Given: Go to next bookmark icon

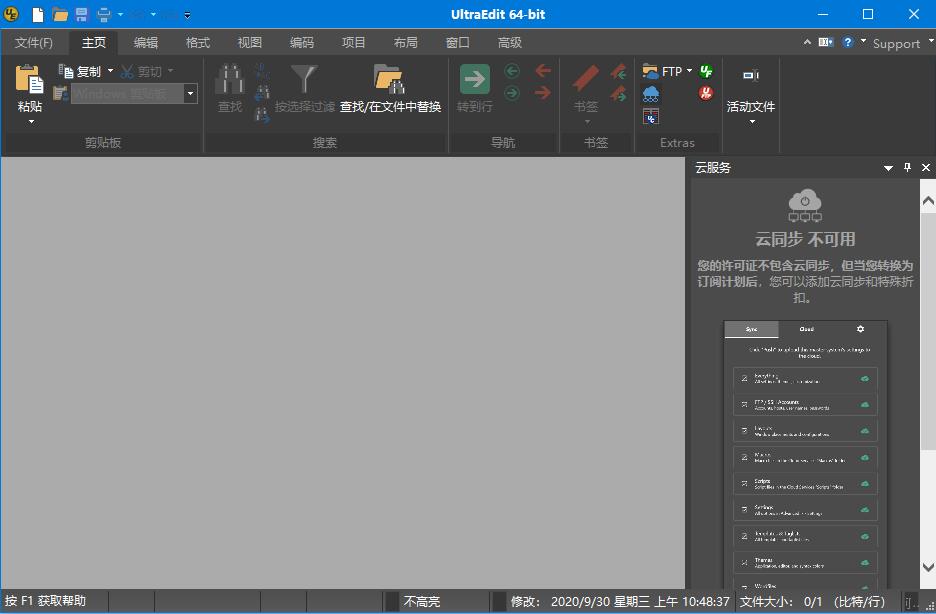Looking at the screenshot, I should coord(618,93).
